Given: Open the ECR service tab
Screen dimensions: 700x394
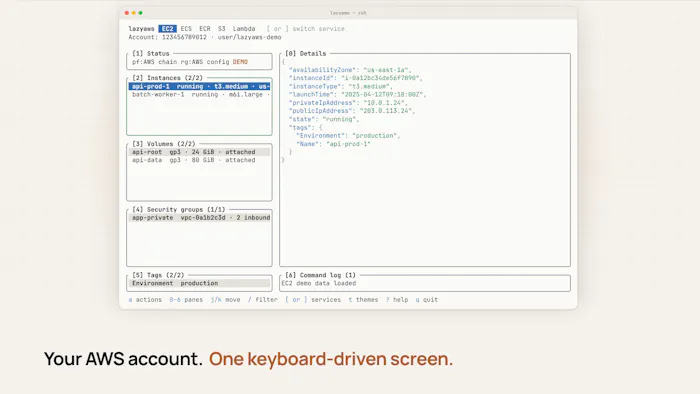Looking at the screenshot, I should coord(205,29).
